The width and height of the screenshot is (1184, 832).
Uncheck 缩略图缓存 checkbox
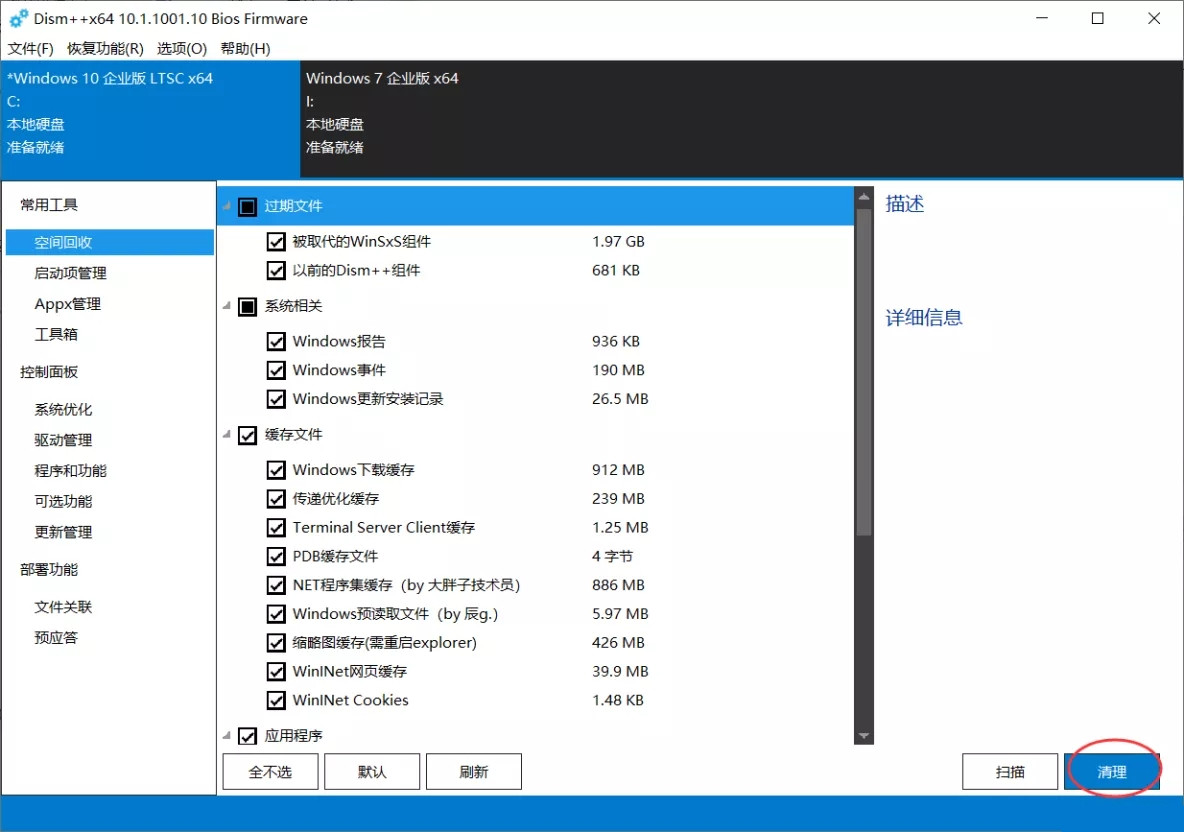(276, 642)
